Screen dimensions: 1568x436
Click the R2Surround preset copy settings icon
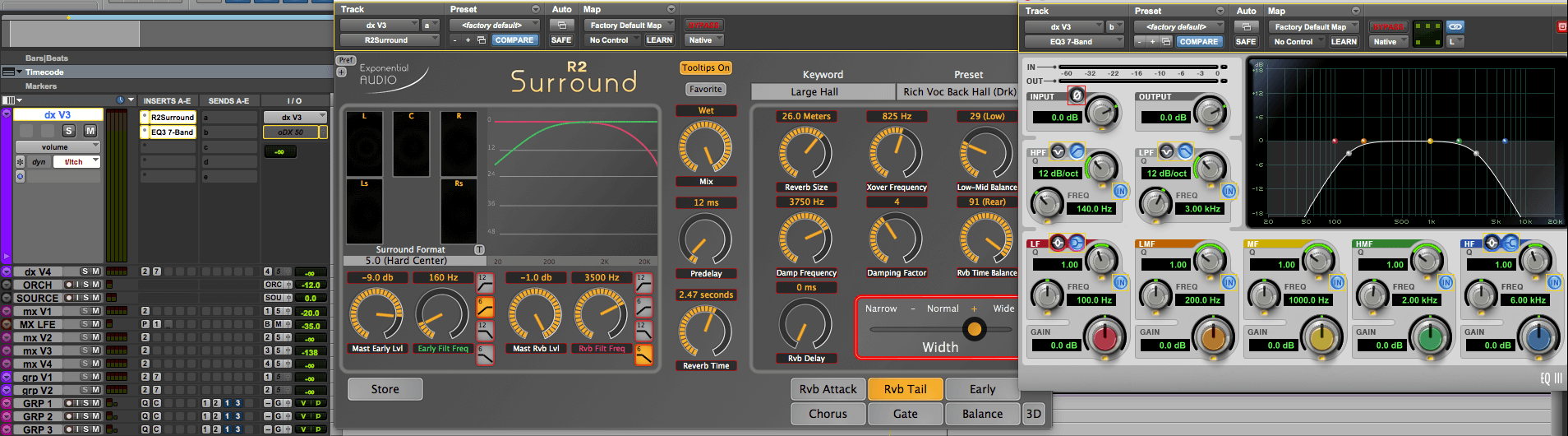(x=482, y=39)
